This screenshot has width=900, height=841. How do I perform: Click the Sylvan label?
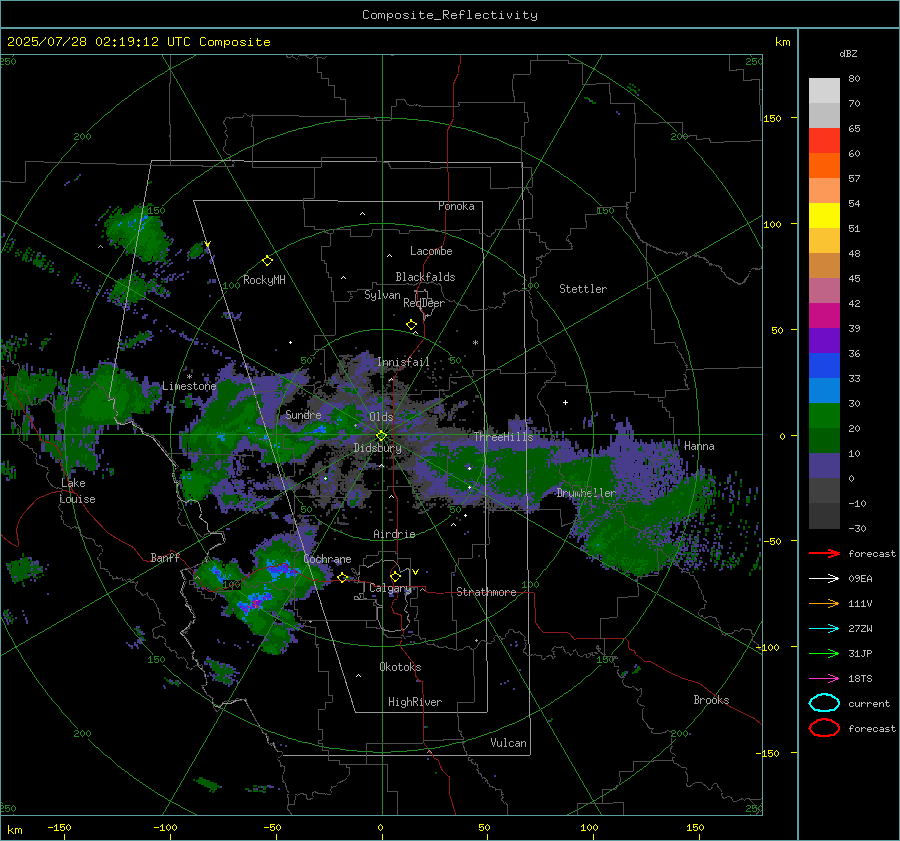382,295
